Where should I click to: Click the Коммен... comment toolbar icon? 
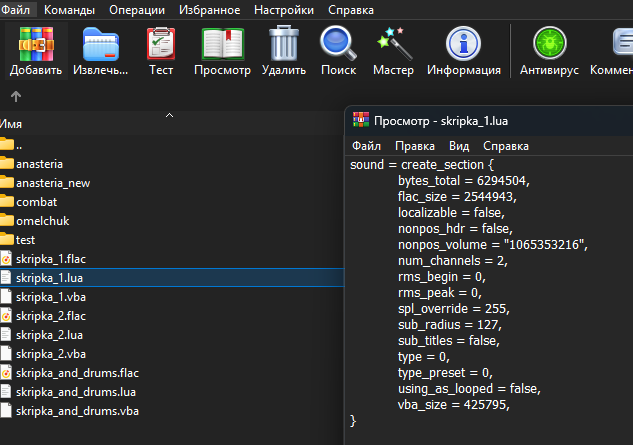pyautogui.click(x=623, y=42)
